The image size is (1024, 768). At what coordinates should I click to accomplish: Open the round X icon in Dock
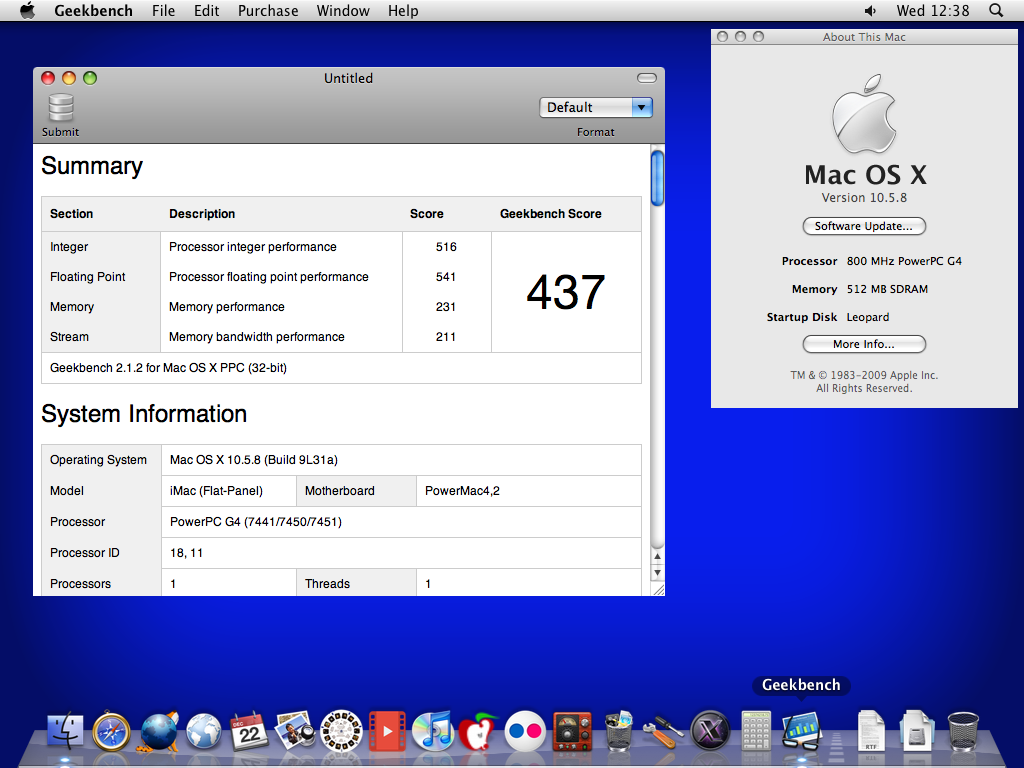pyautogui.click(x=710, y=730)
